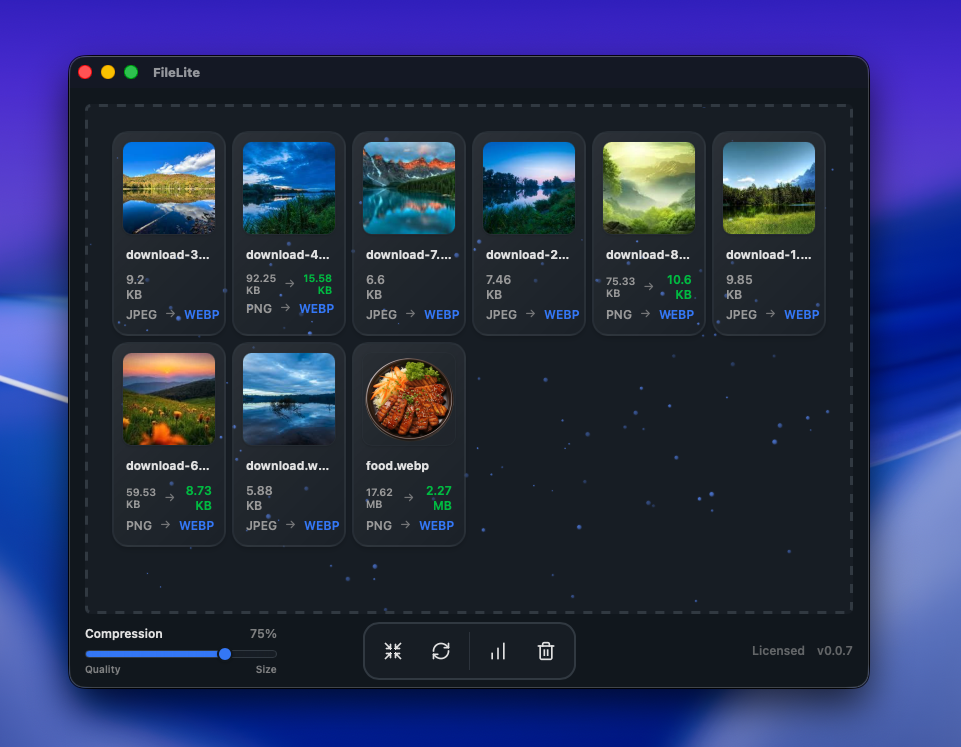Viewport: 961px width, 747px height.
Task: Click the Licensed label
Action: click(x=778, y=650)
